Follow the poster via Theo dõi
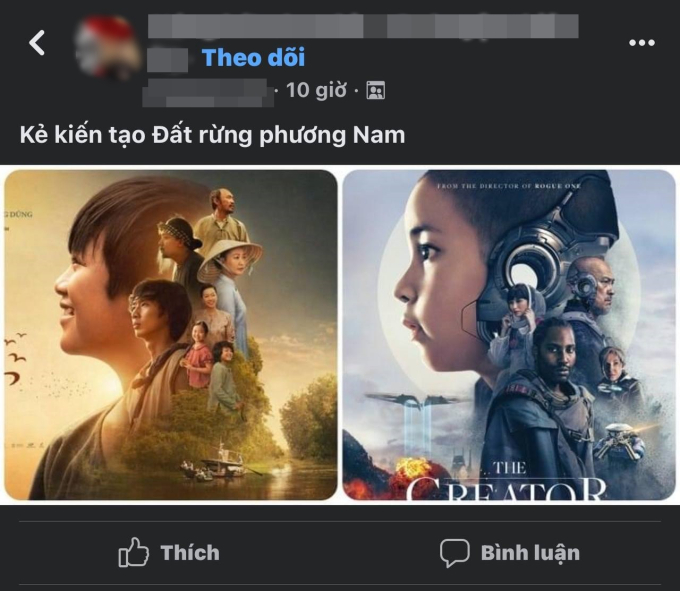 point(253,57)
